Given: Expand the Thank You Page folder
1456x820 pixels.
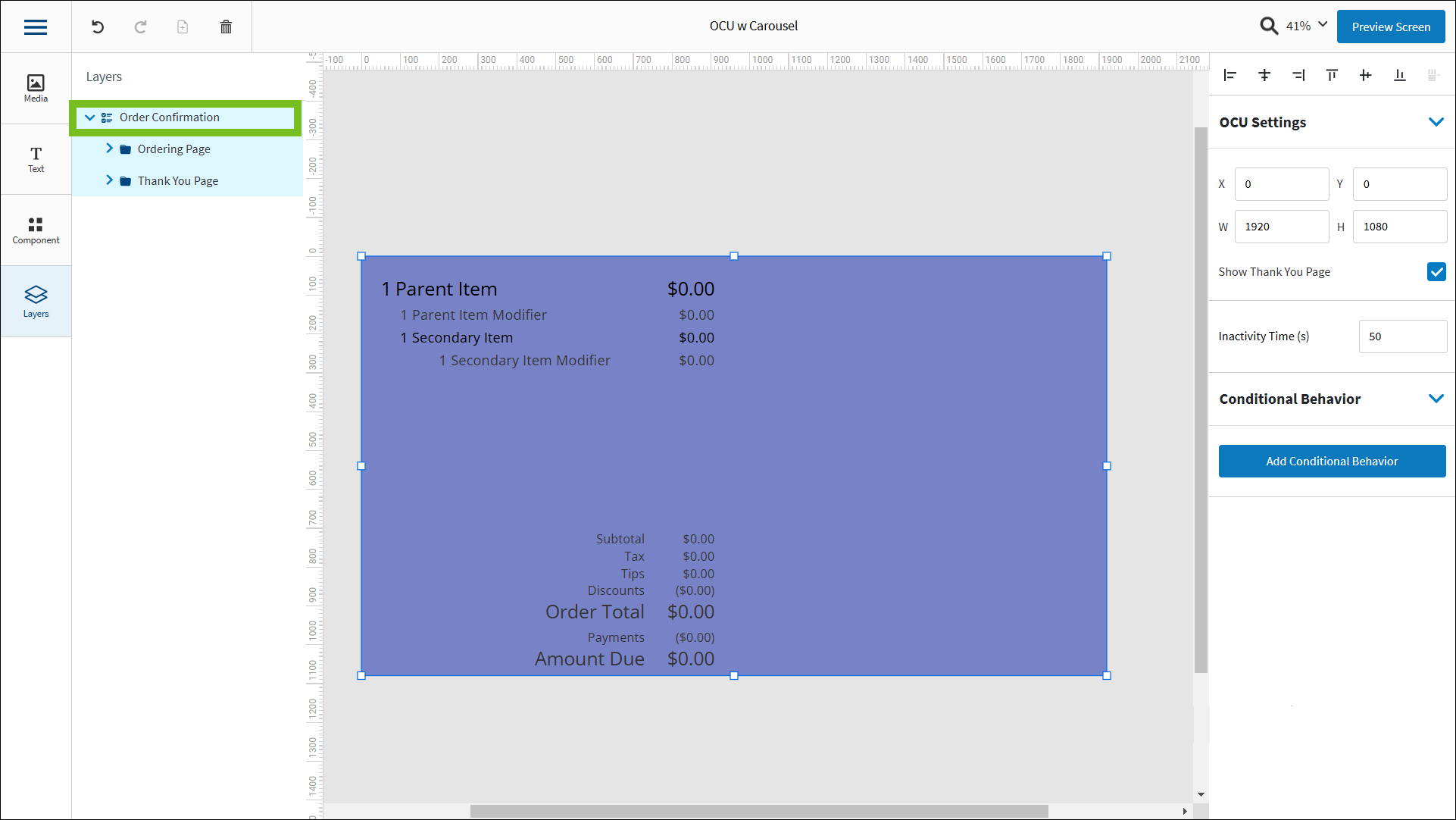Looking at the screenshot, I should tap(109, 180).
